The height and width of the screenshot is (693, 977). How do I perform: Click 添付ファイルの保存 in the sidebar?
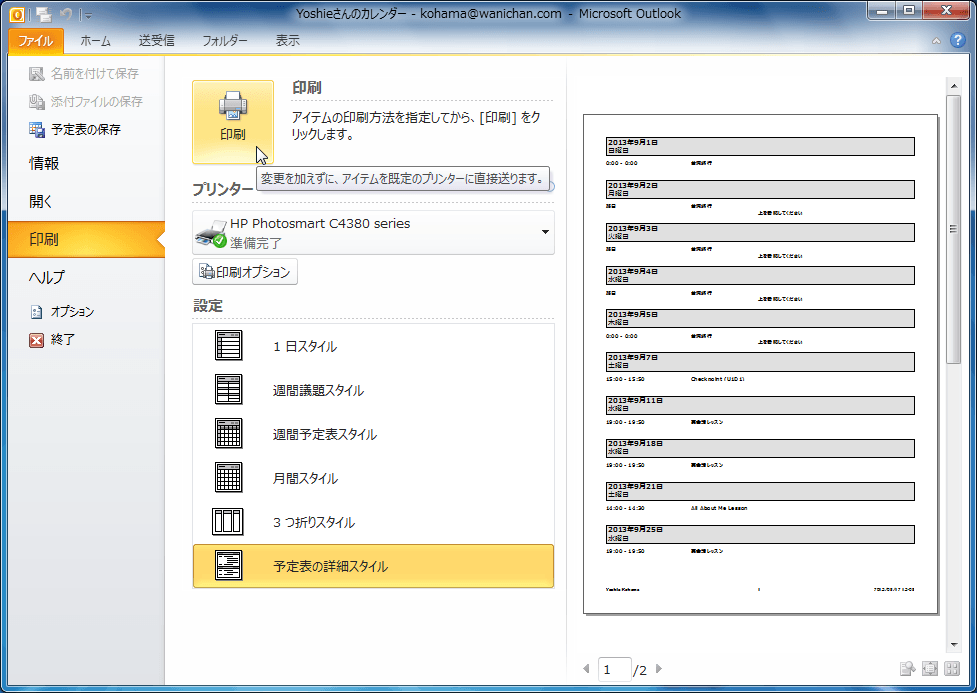point(85,102)
